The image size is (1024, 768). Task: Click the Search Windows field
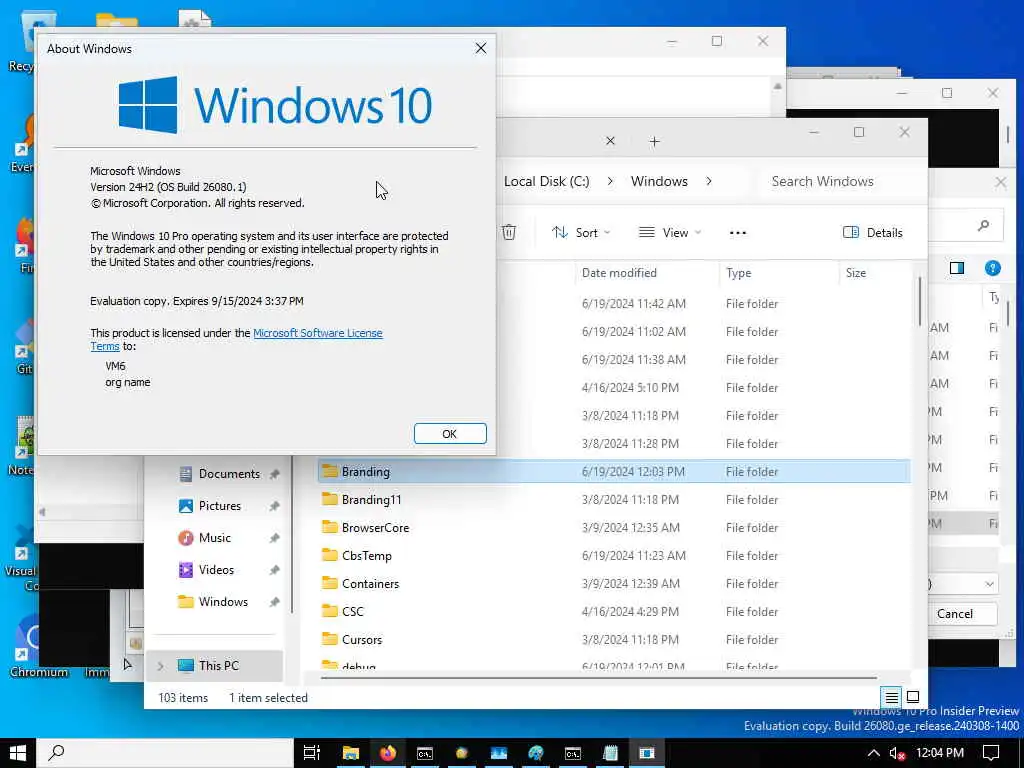pos(842,182)
